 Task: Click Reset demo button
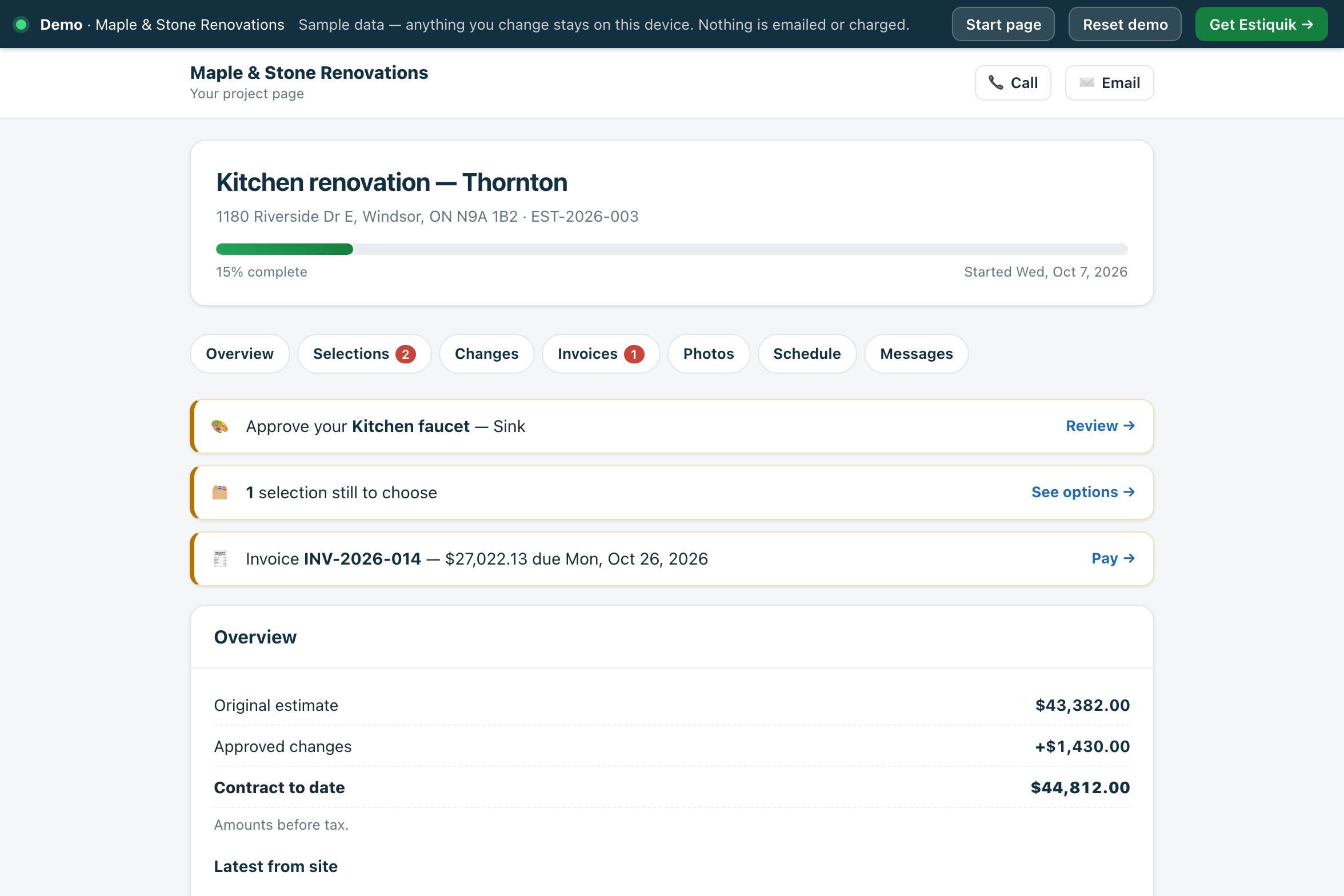(1125, 25)
